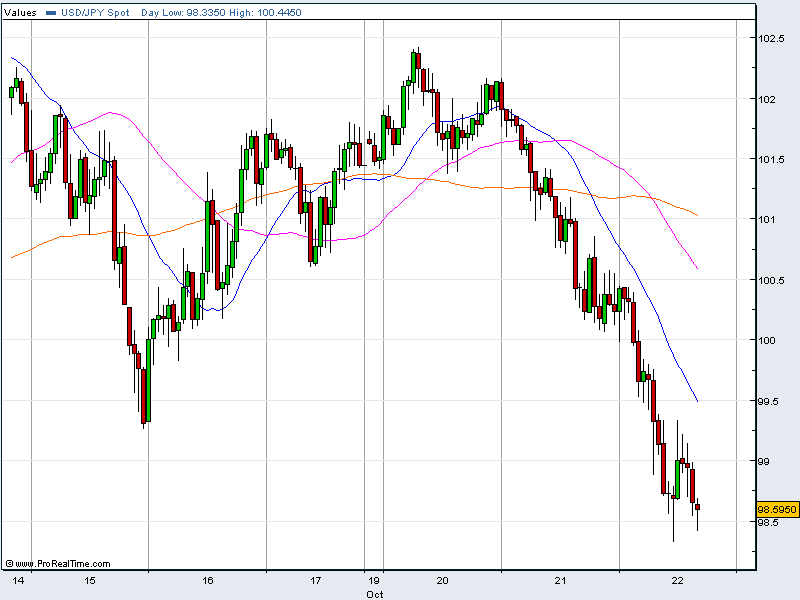This screenshot has width=800, height=600.
Task: Click the Values label in the header
Action: click(x=21, y=13)
